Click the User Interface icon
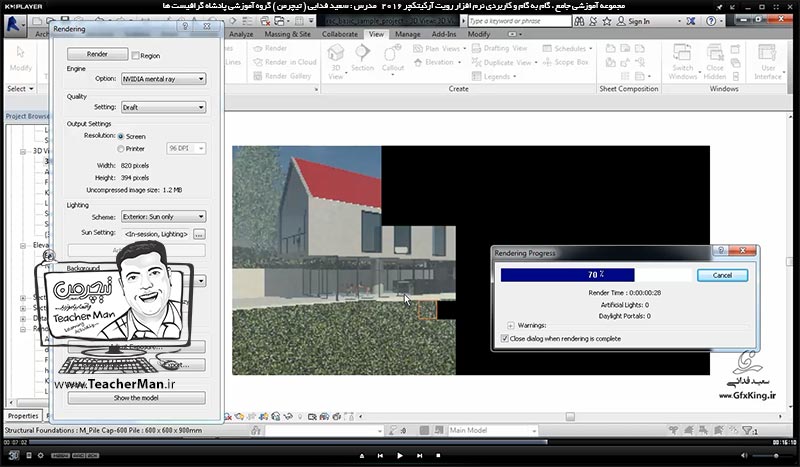The width and height of the screenshot is (800, 467). pyautogui.click(x=767, y=53)
